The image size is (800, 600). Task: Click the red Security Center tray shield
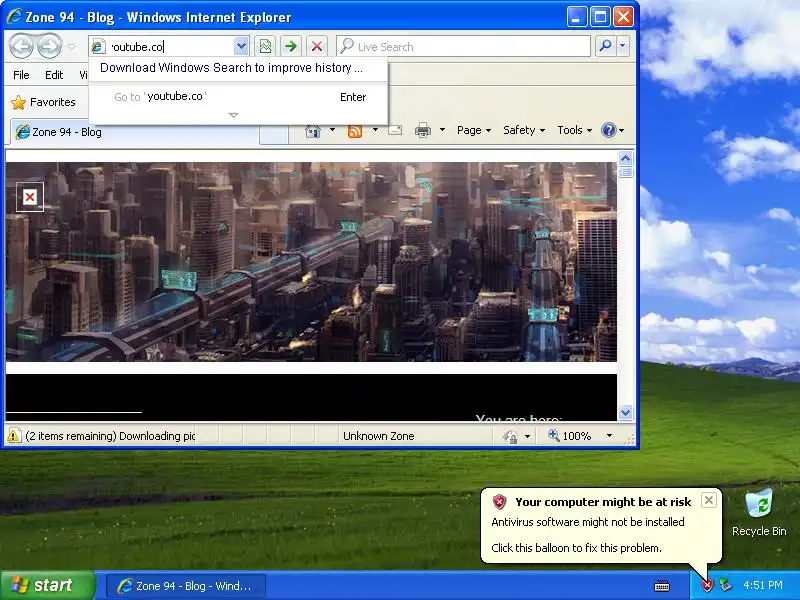point(707,585)
